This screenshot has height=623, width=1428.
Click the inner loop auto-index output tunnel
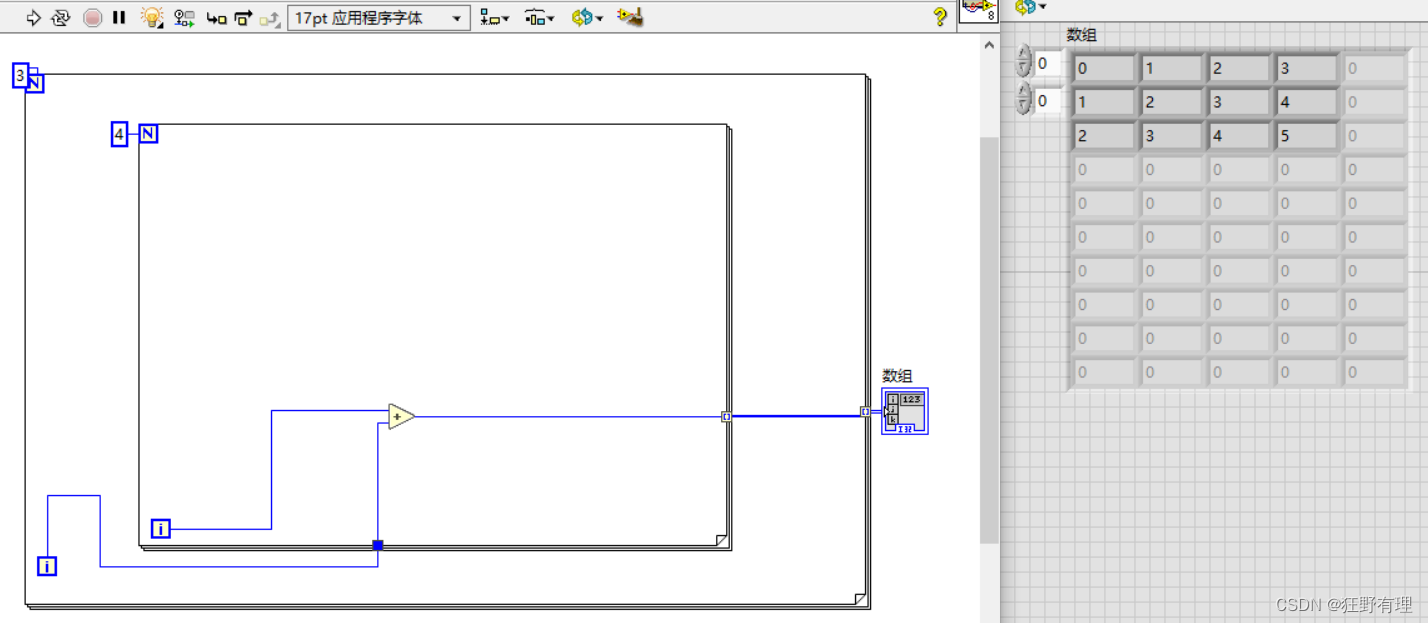pyautogui.click(x=726, y=416)
